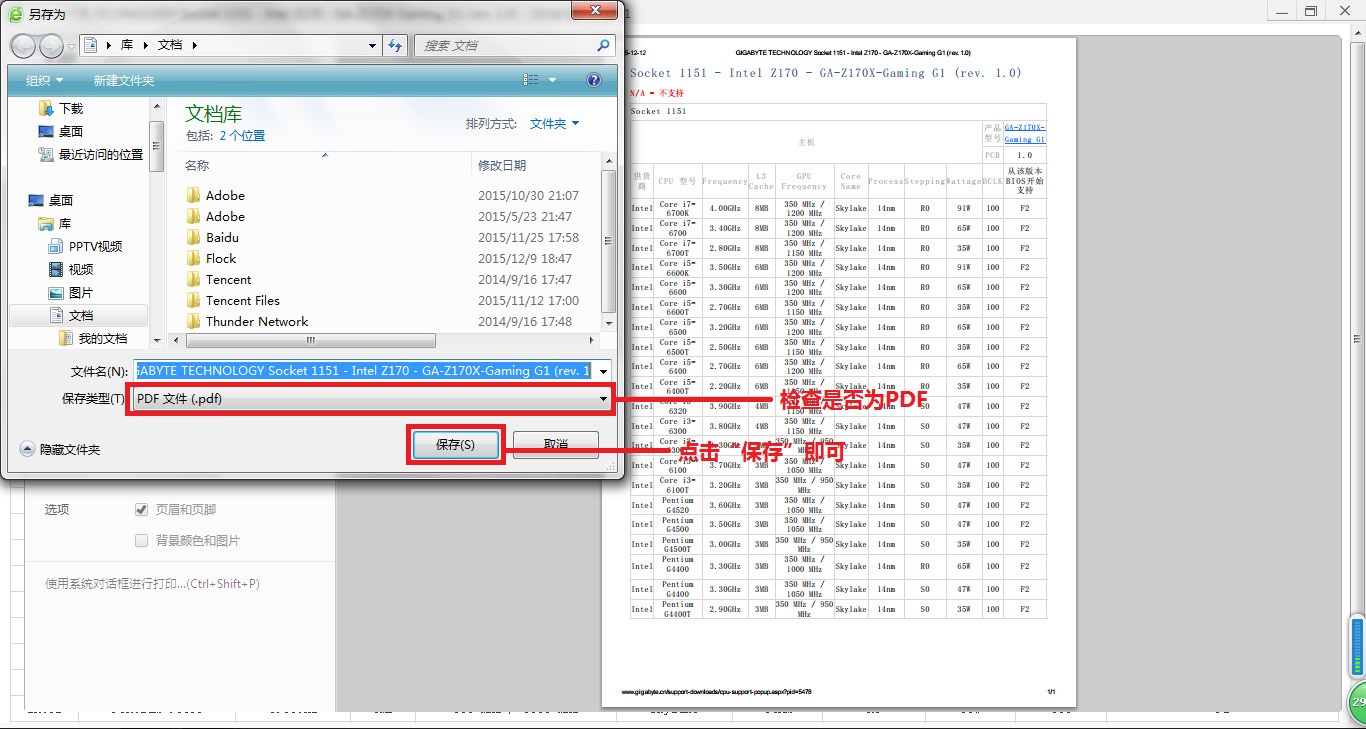Screen dimensions: 1366x729
Task: Open the 排列方式 文件夹 dropdown
Action: [555, 123]
